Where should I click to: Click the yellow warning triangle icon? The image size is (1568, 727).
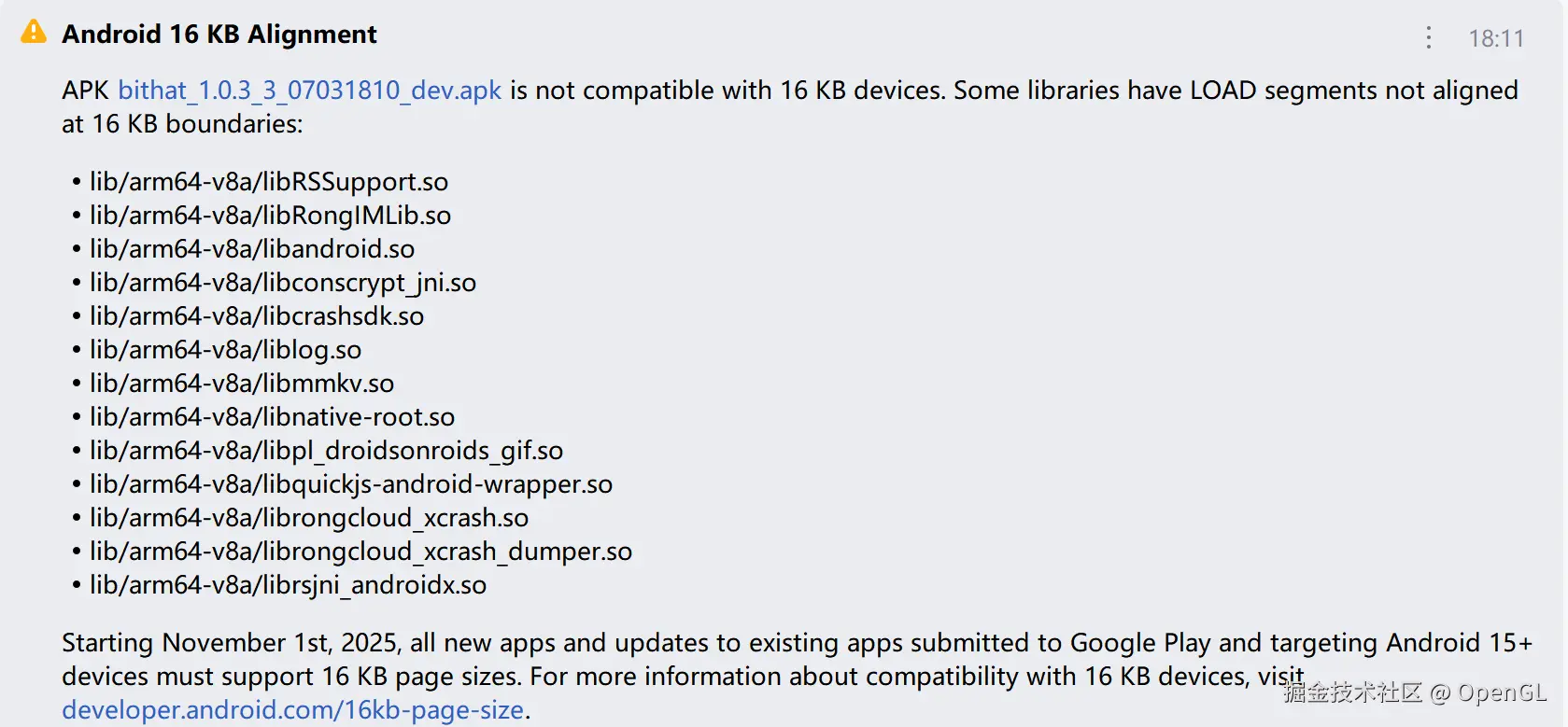pos(34,33)
